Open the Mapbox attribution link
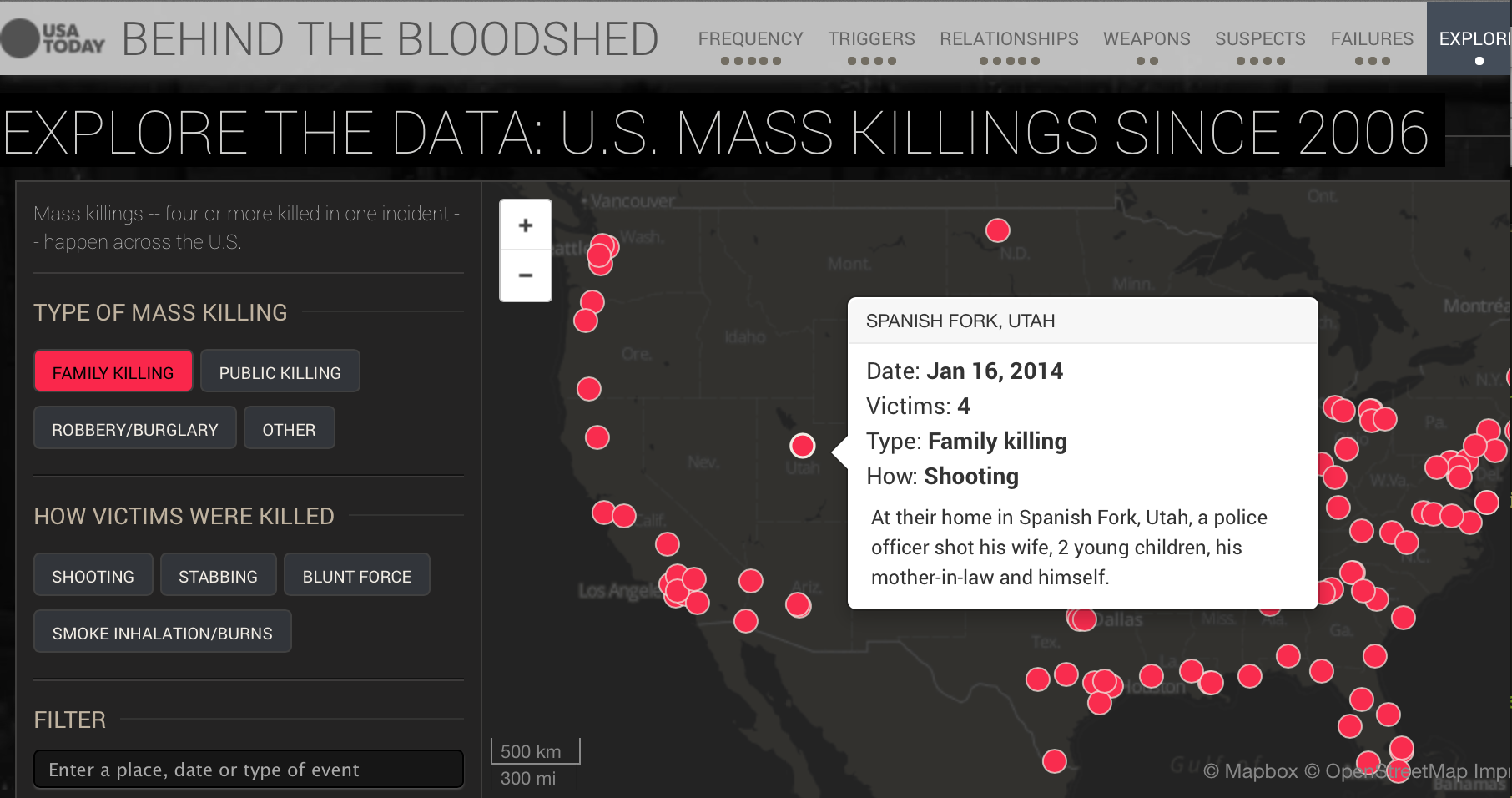Image resolution: width=1512 pixels, height=798 pixels. [1251, 771]
